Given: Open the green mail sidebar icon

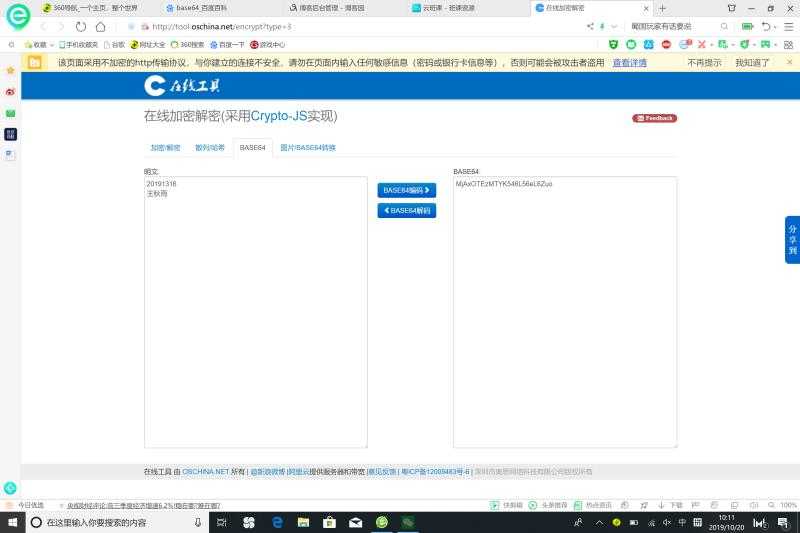Looking at the screenshot, I should [10, 113].
